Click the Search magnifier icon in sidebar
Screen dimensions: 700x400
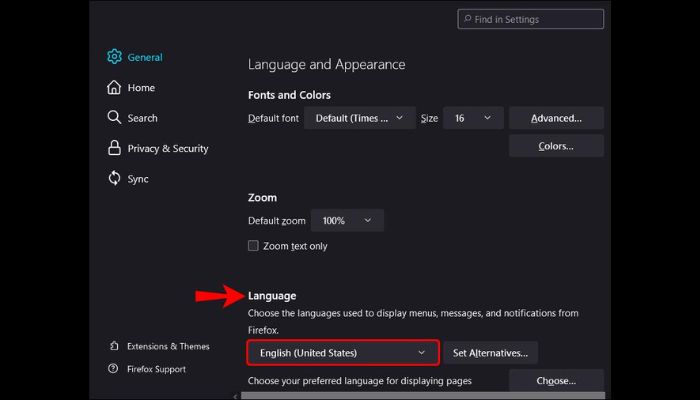(114, 118)
